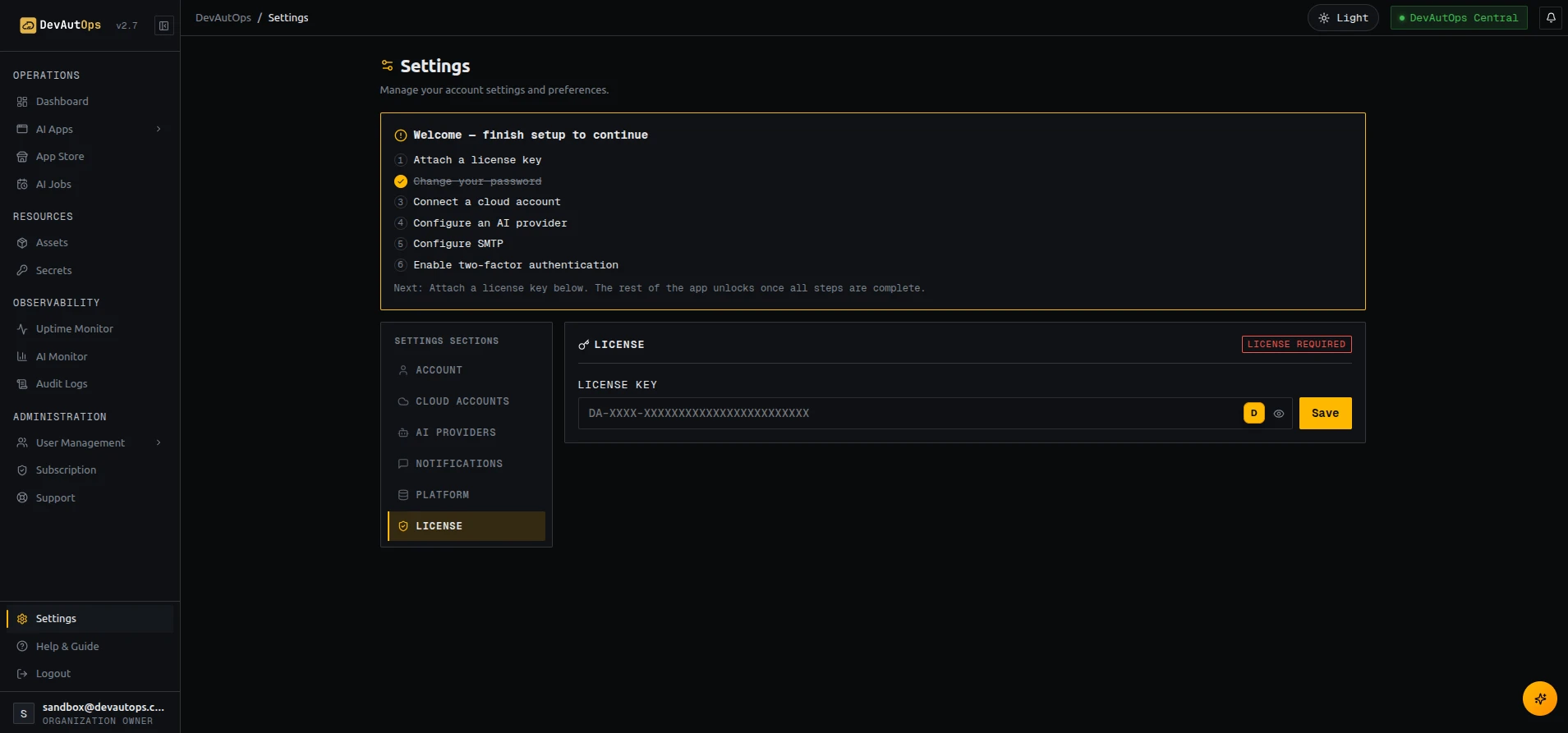Open Secrets in the sidebar
The height and width of the screenshot is (733, 1568).
[x=90, y=271]
